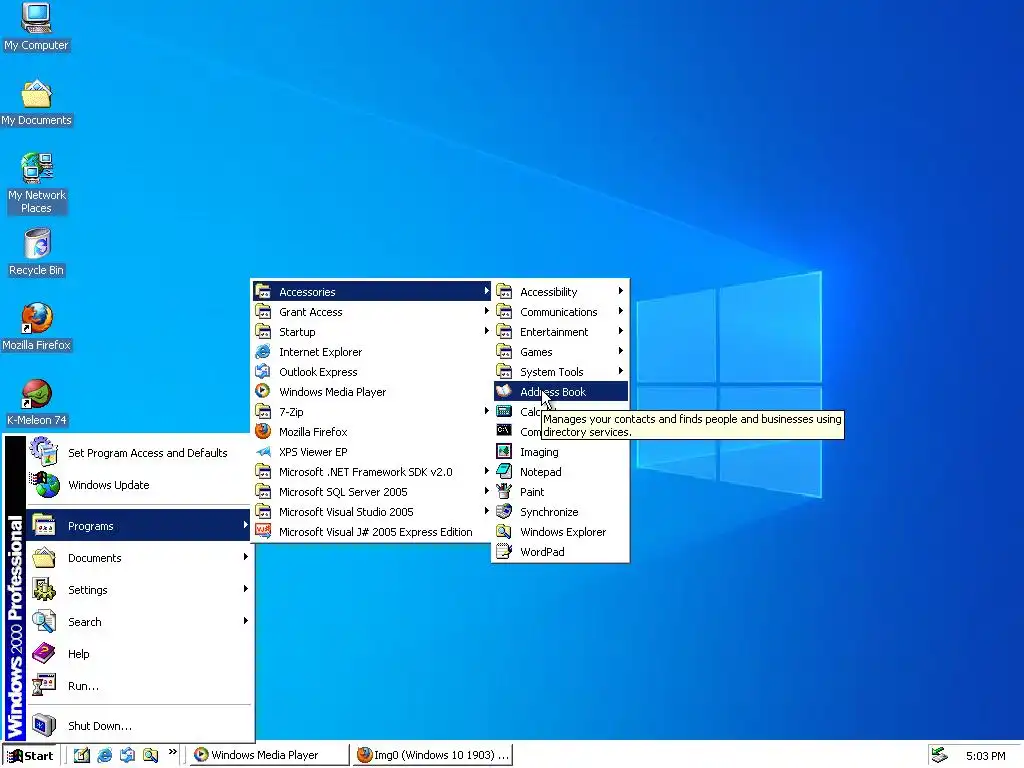Open Outlook Express from quick launch bar
The image size is (1024, 768).
127,755
